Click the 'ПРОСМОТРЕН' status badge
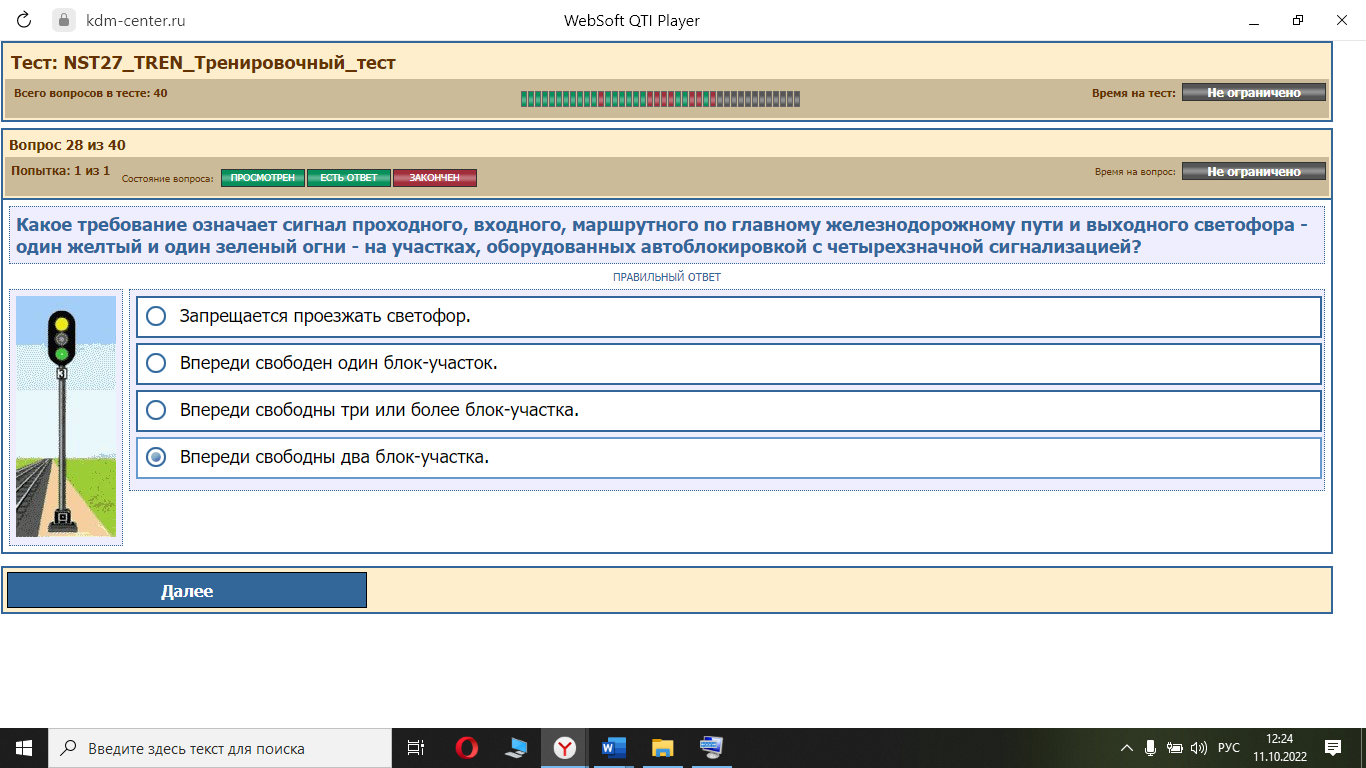1366x768 pixels. pos(263,178)
